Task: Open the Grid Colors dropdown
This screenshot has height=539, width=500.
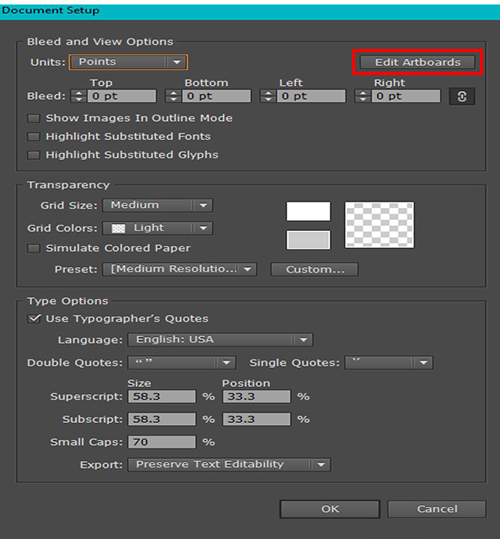Action: tap(158, 228)
